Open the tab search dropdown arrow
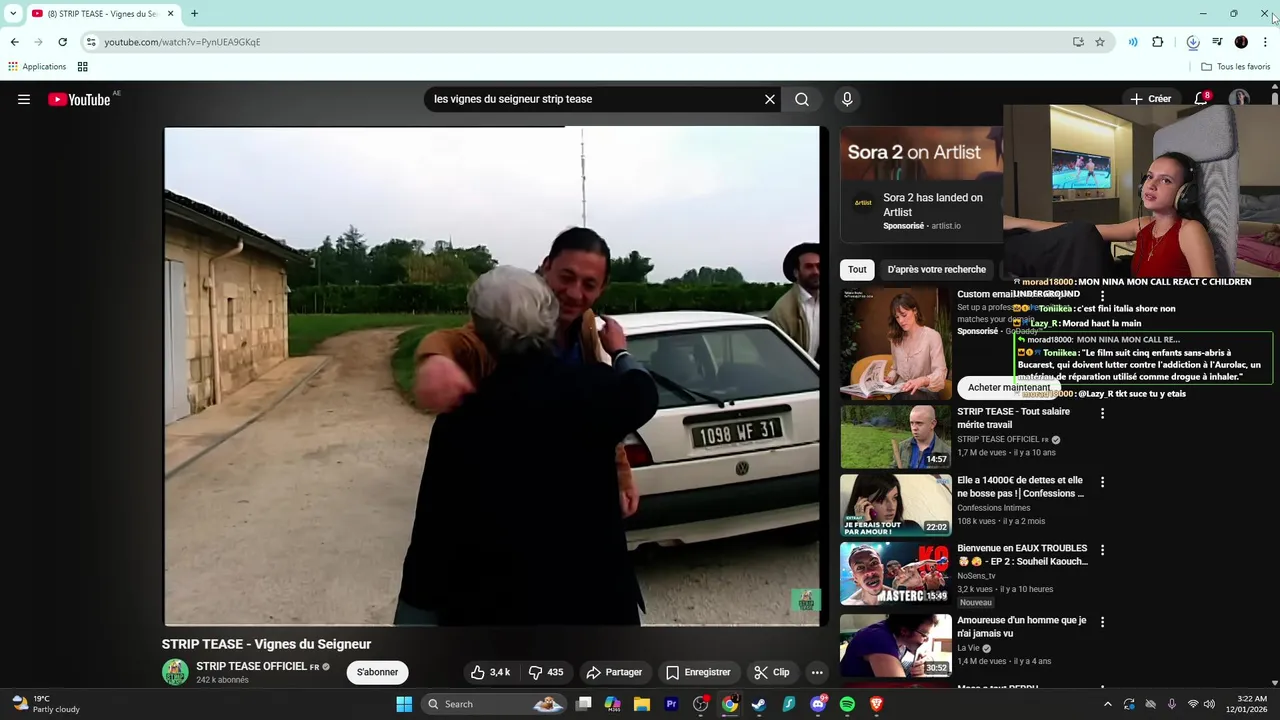 pyautogui.click(x=13, y=13)
